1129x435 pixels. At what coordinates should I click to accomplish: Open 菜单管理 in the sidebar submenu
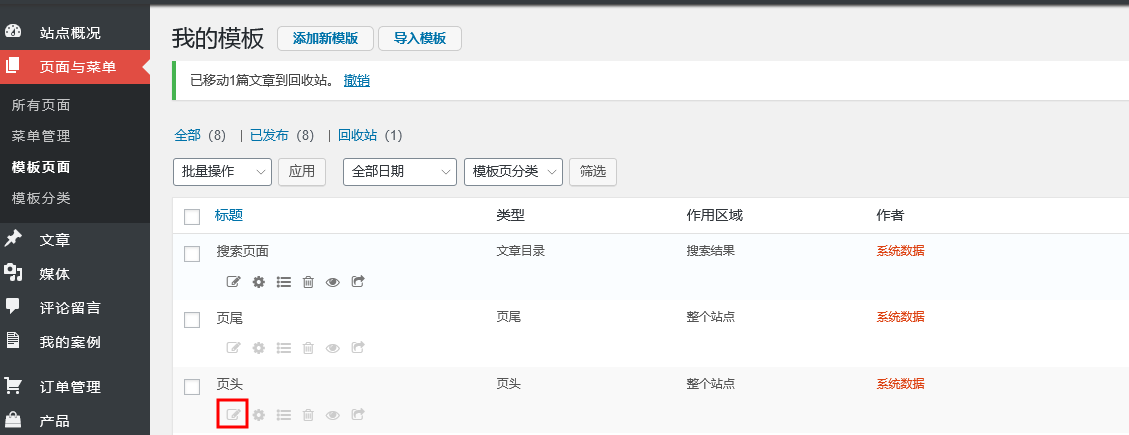pyautogui.click(x=40, y=136)
